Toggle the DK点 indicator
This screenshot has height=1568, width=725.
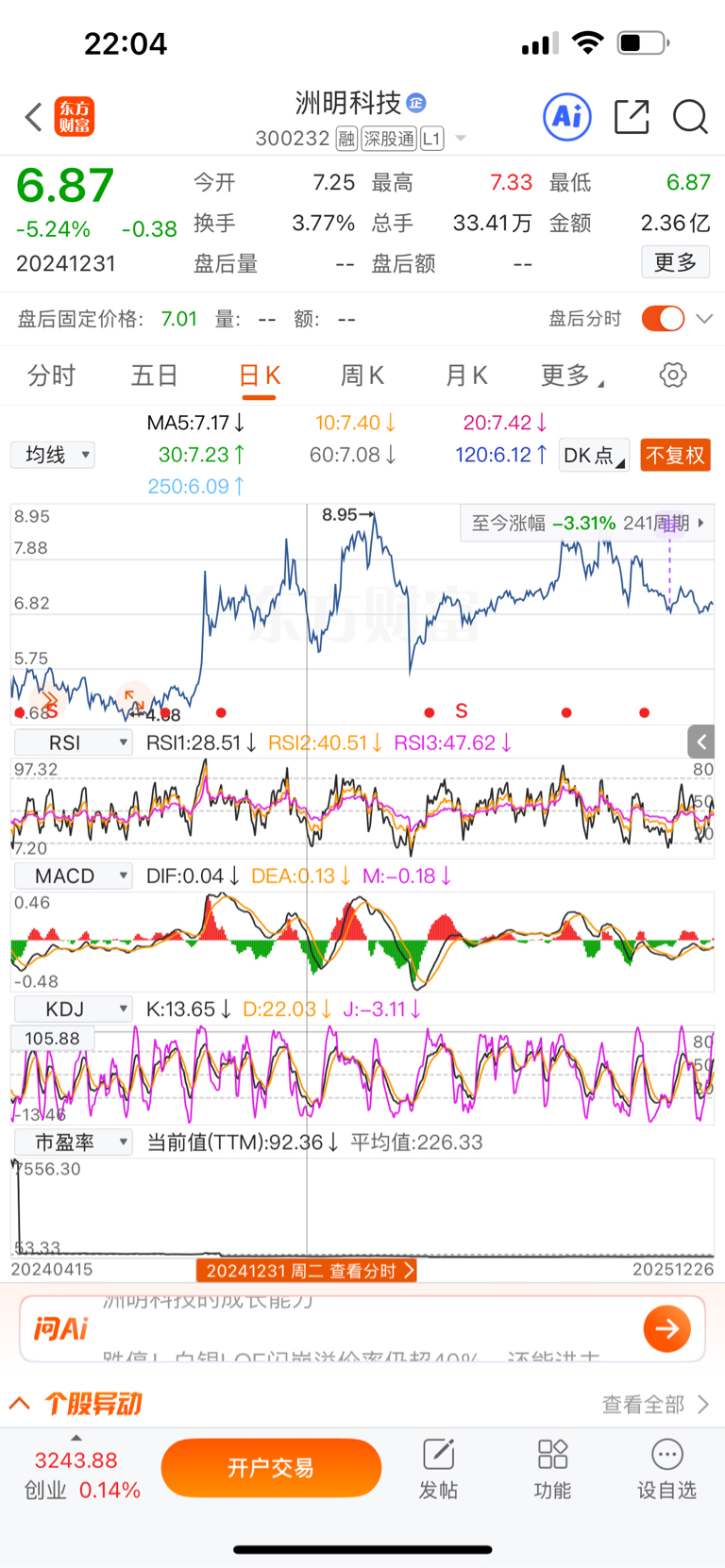(x=594, y=456)
